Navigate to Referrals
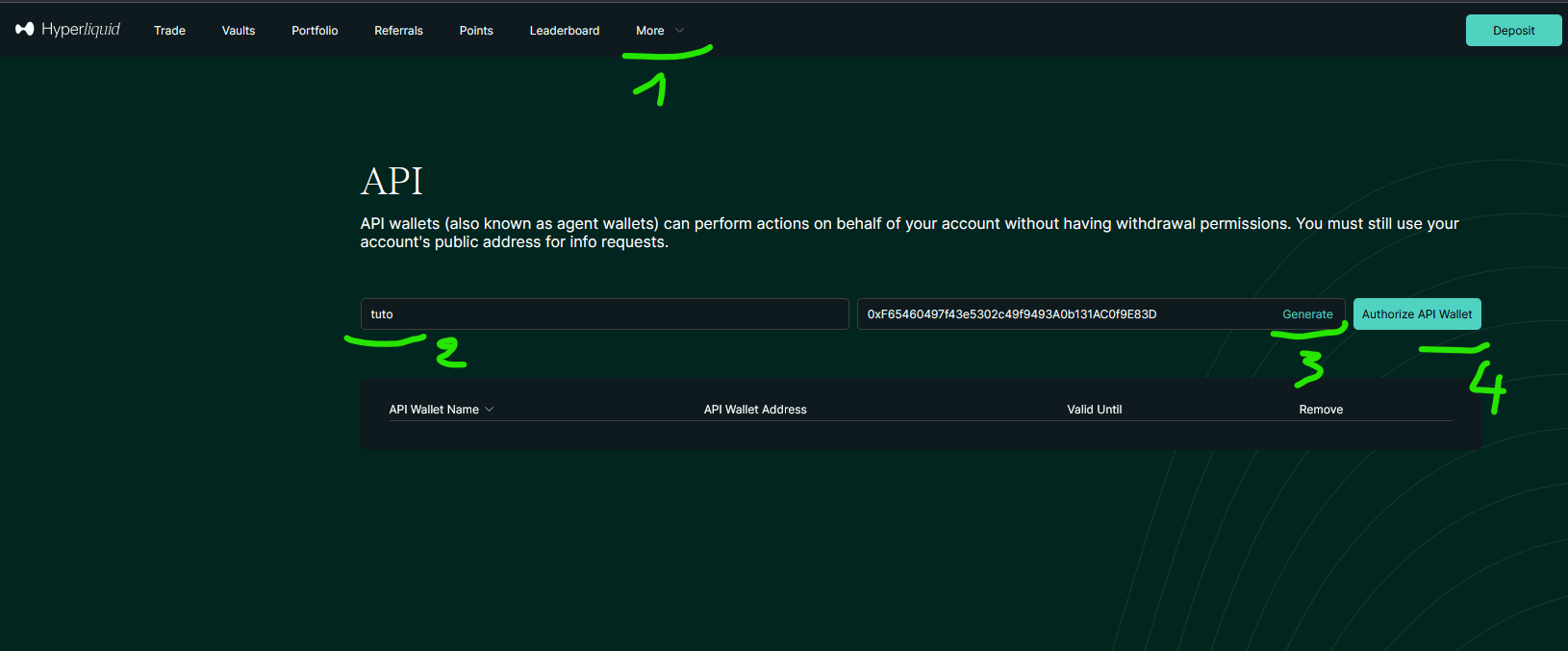 click(x=398, y=31)
